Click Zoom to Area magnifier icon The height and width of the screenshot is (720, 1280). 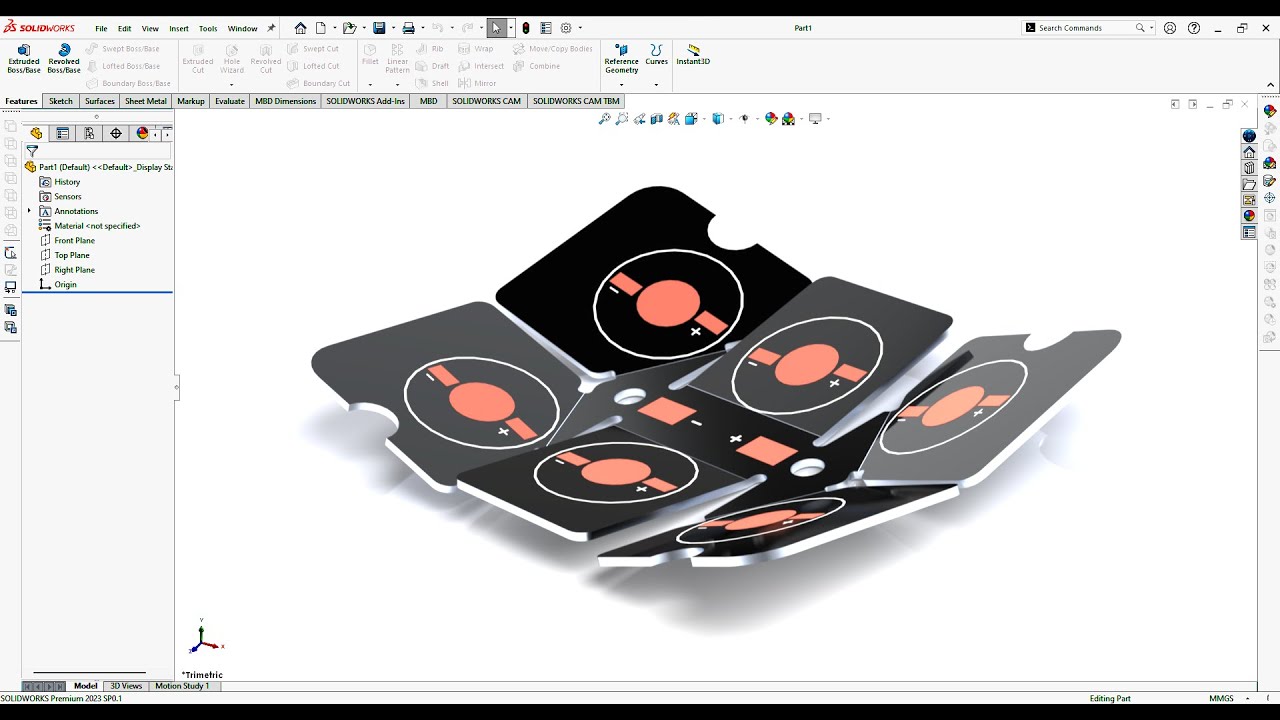pos(622,119)
